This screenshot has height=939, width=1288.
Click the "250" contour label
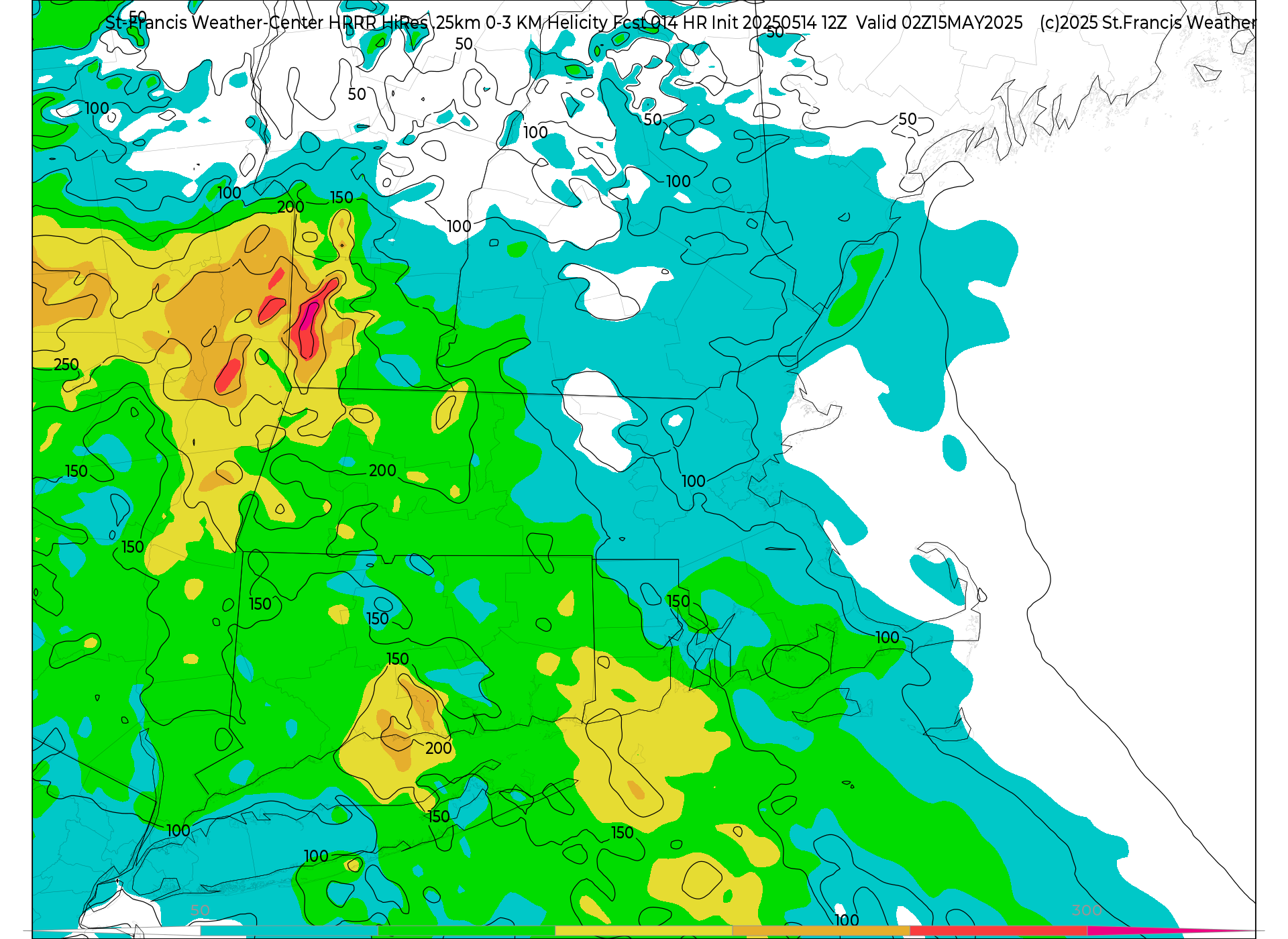(x=66, y=365)
